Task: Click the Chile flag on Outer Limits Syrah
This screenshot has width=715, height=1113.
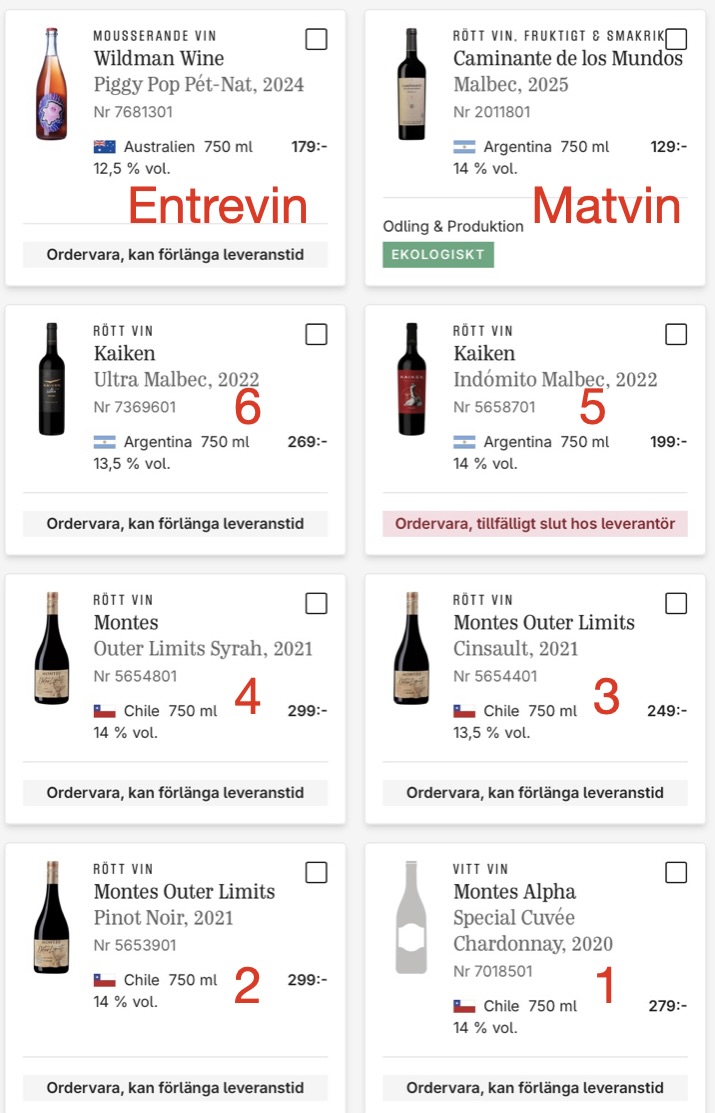Action: tap(104, 711)
